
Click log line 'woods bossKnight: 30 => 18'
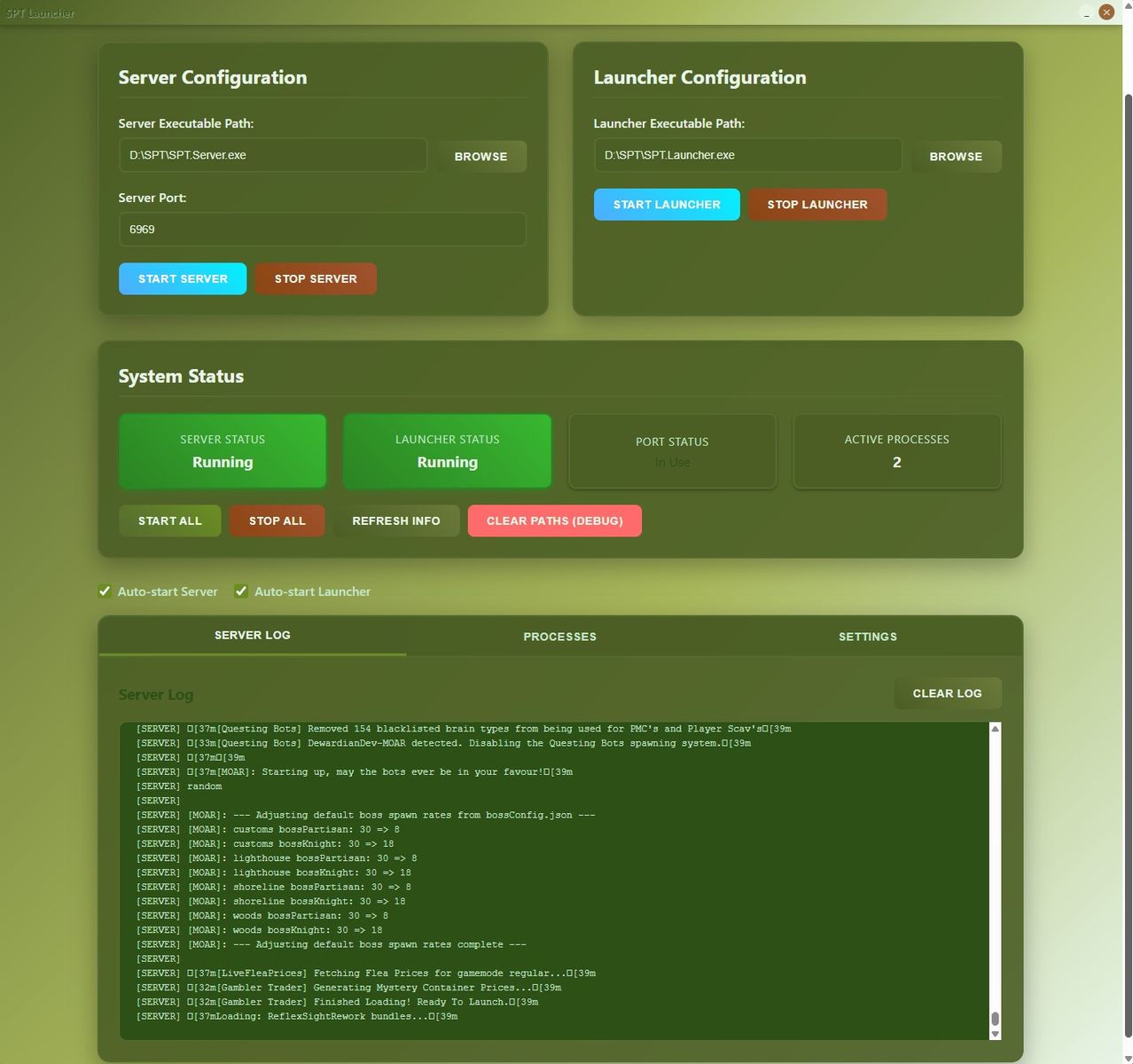tap(259, 930)
